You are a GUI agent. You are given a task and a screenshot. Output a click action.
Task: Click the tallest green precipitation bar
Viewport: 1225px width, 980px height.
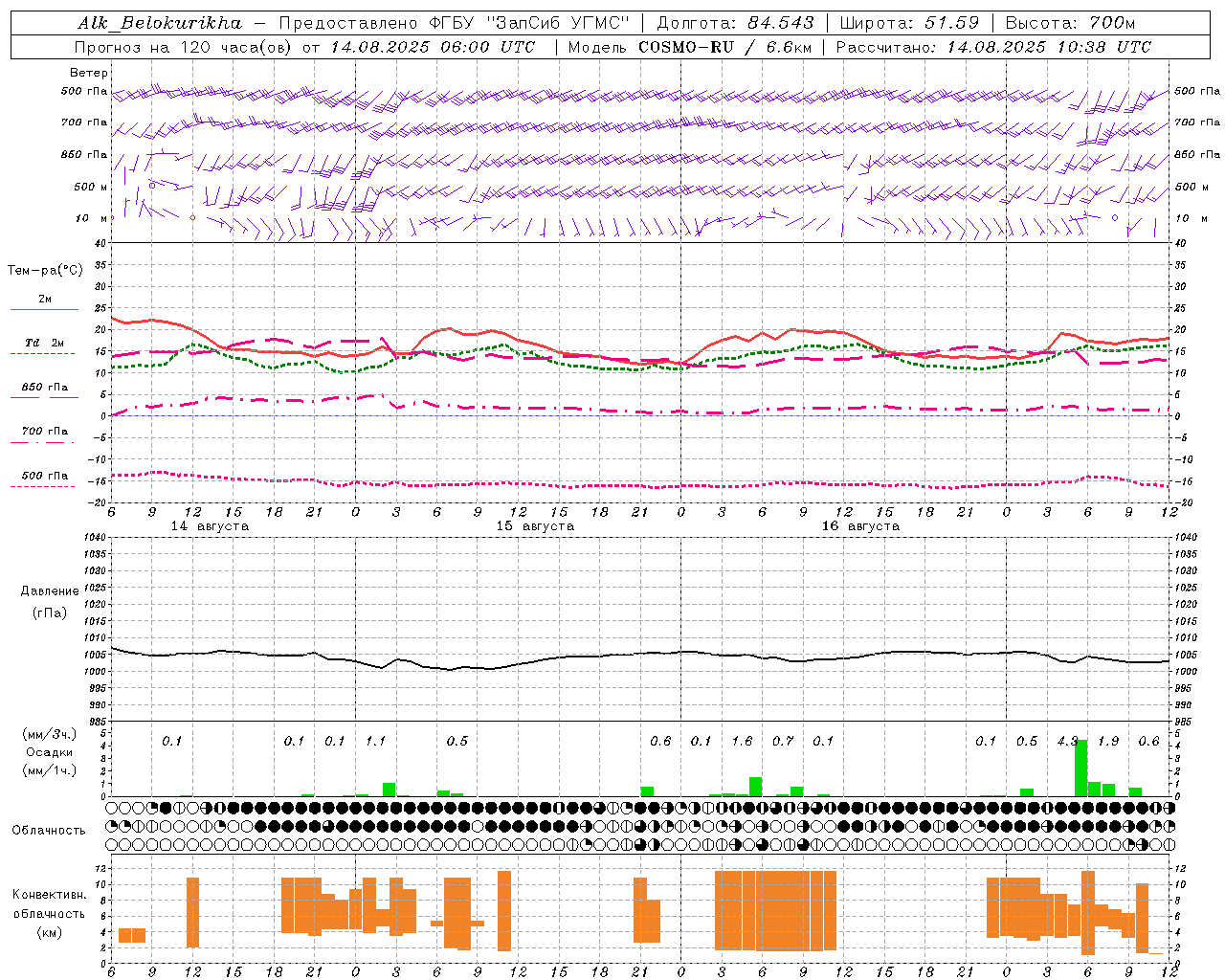click(x=1081, y=768)
